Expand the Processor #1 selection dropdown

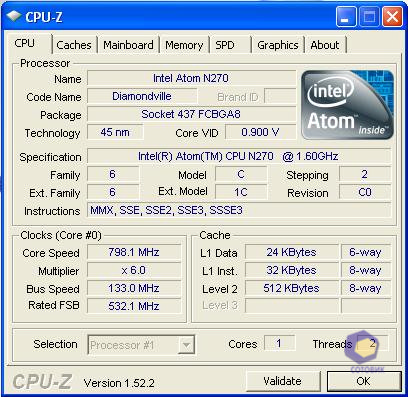click(186, 345)
